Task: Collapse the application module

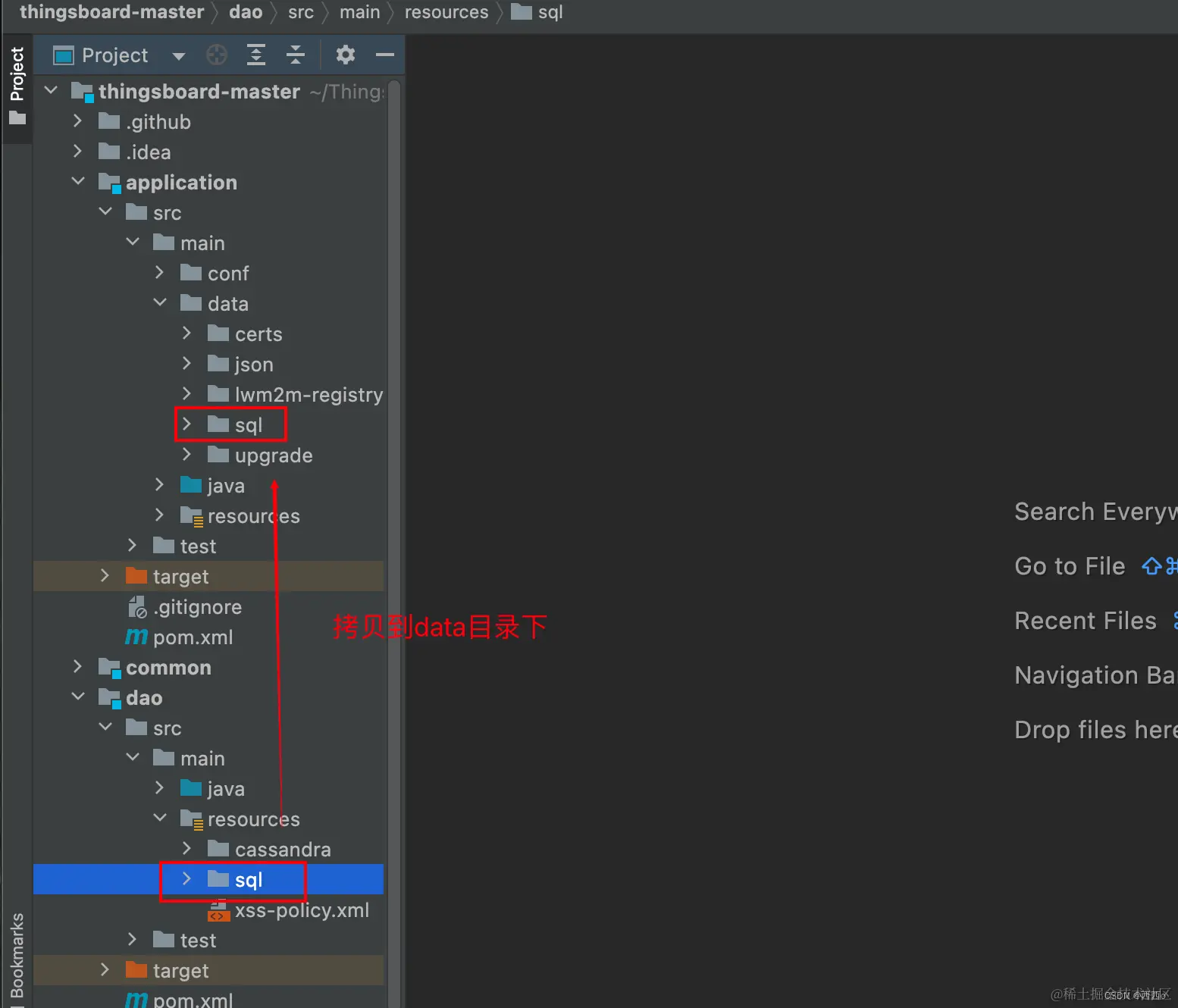Action: 78,182
